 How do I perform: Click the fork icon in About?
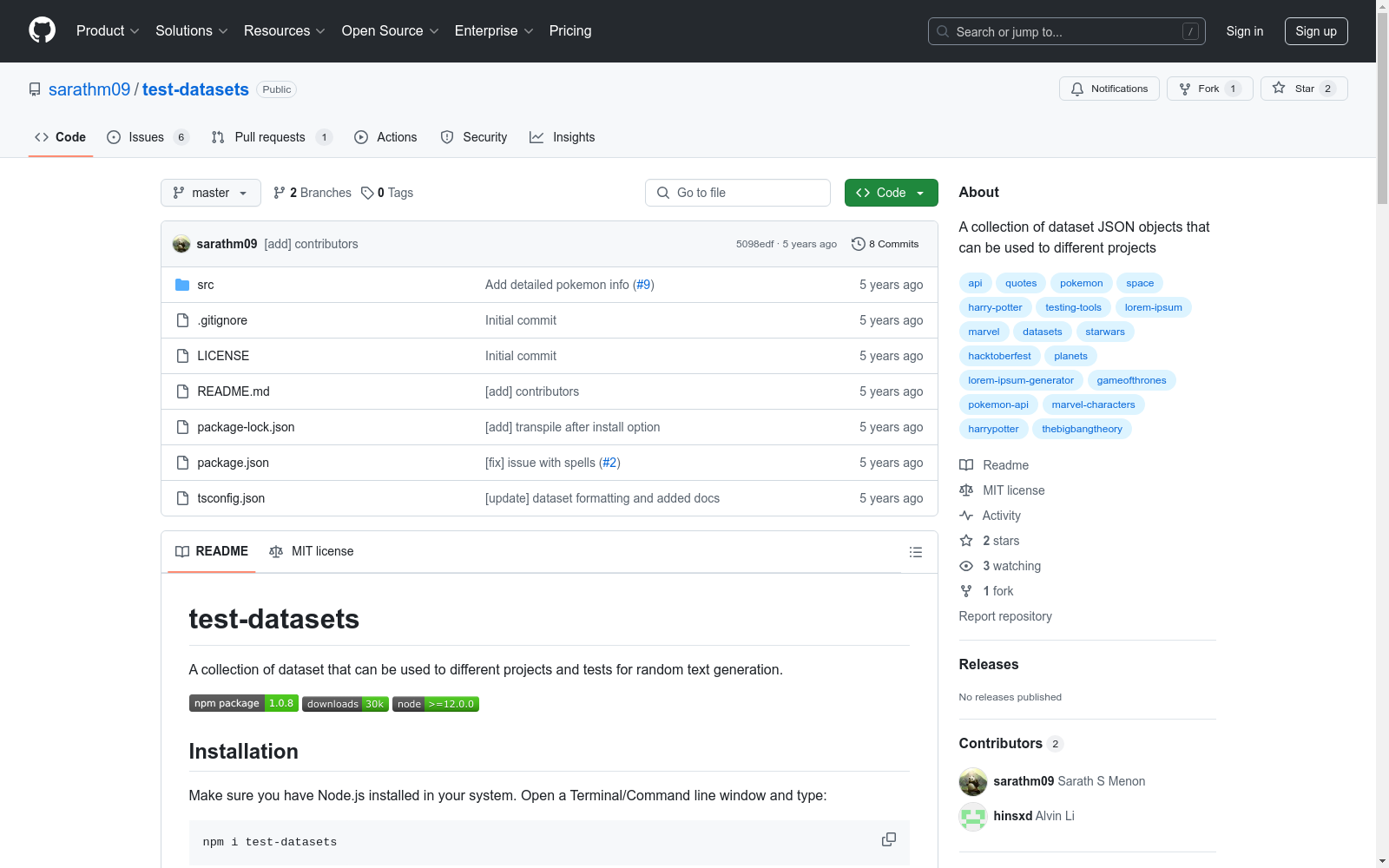click(966, 591)
